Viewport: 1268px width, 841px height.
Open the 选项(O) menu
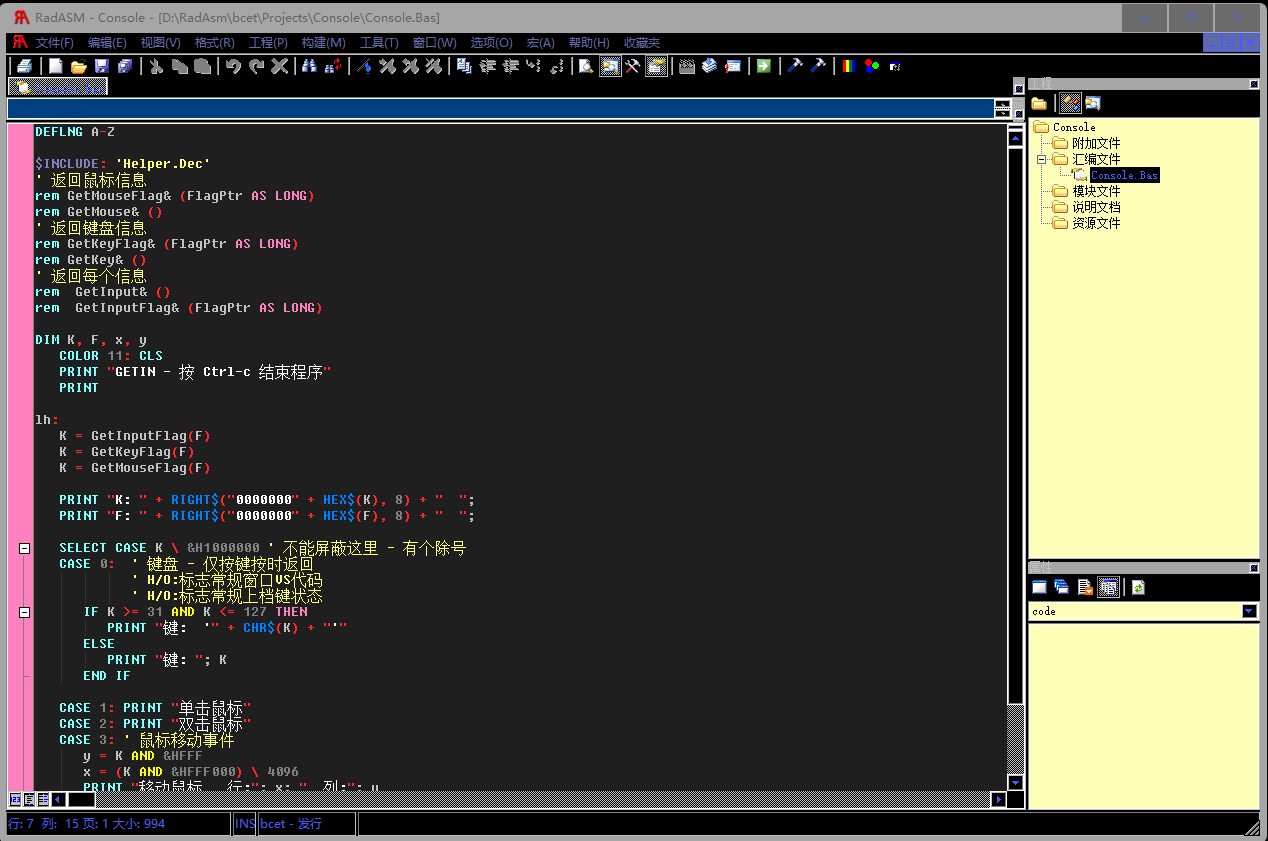point(491,43)
